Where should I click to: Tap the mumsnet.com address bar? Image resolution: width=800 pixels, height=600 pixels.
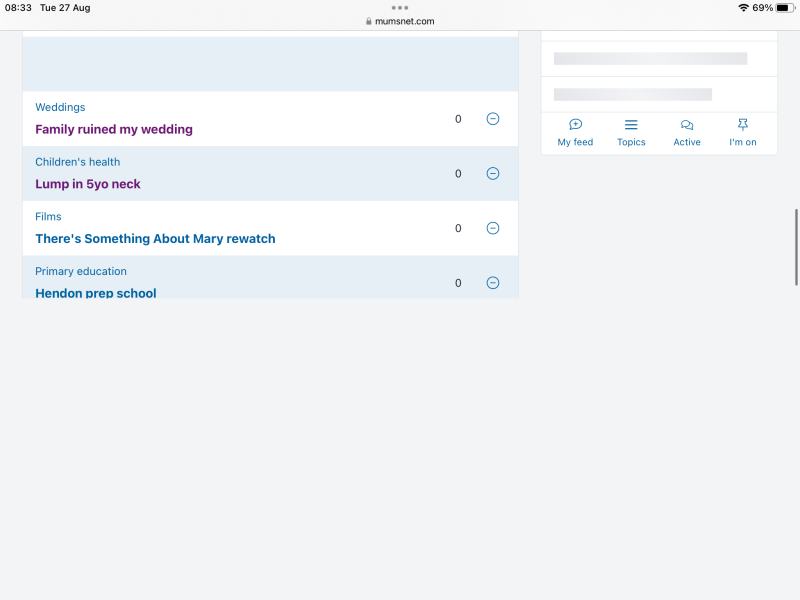click(x=400, y=21)
